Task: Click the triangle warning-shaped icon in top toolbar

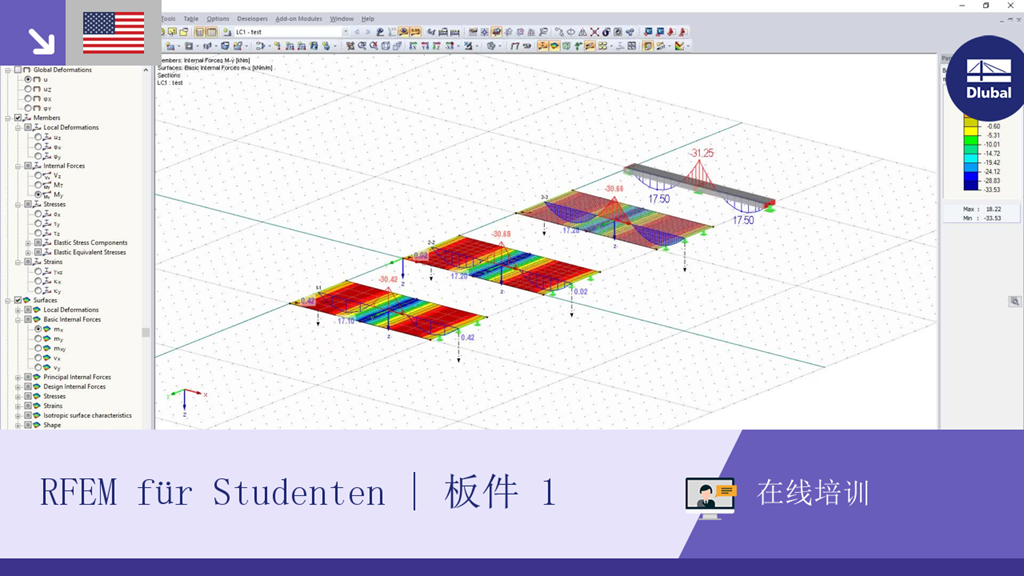Action: [583, 31]
